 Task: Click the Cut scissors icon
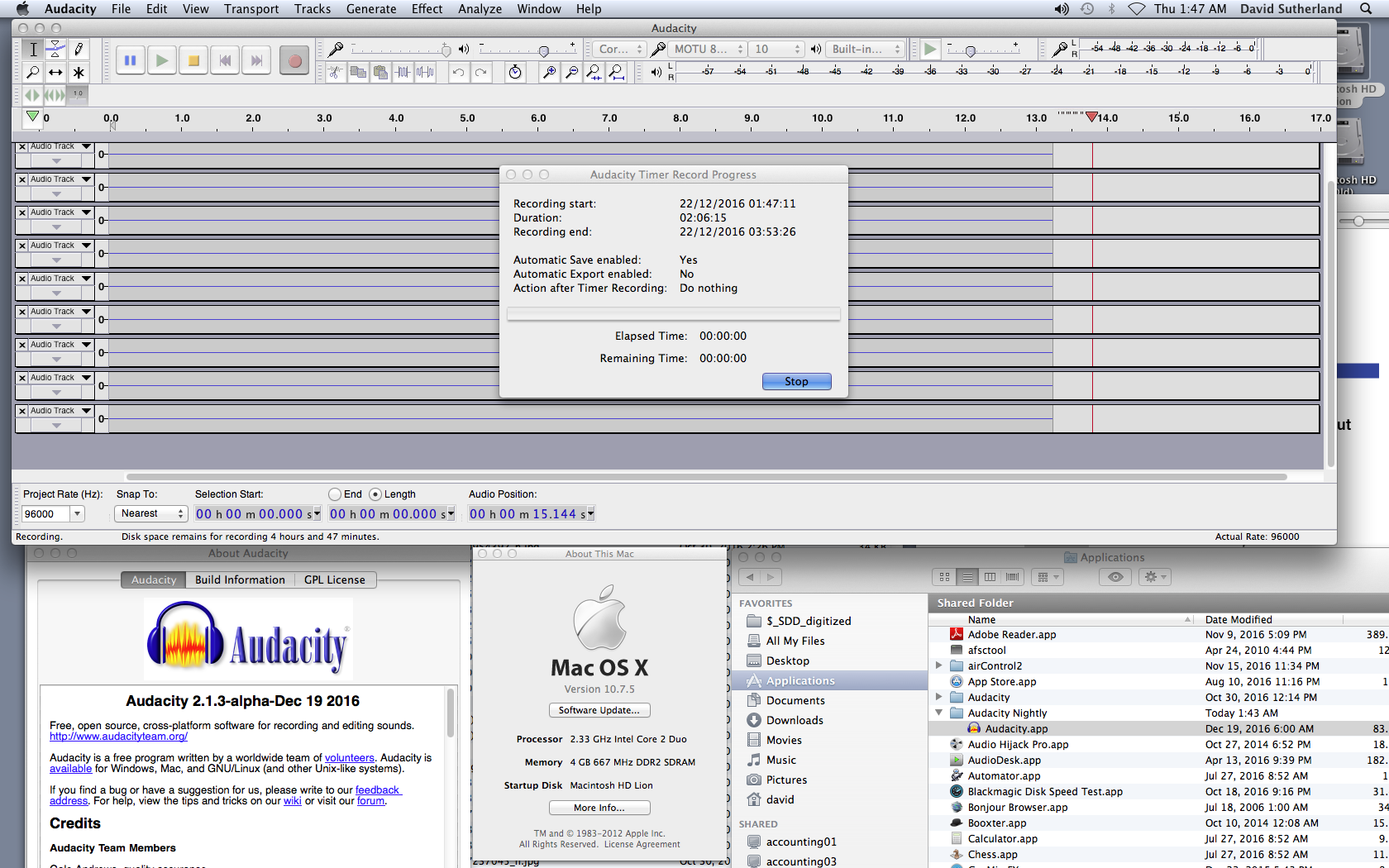tap(336, 73)
